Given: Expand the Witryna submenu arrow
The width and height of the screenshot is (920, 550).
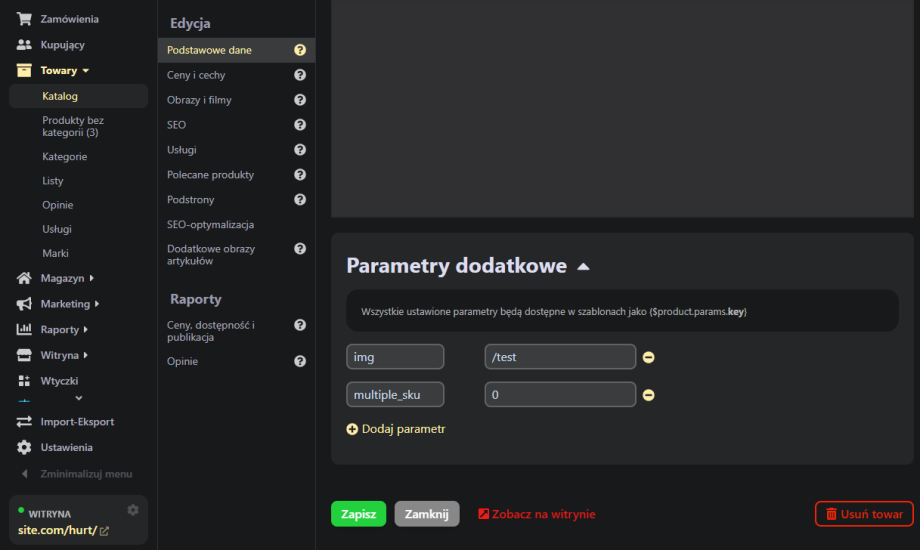Looking at the screenshot, I should (x=86, y=355).
